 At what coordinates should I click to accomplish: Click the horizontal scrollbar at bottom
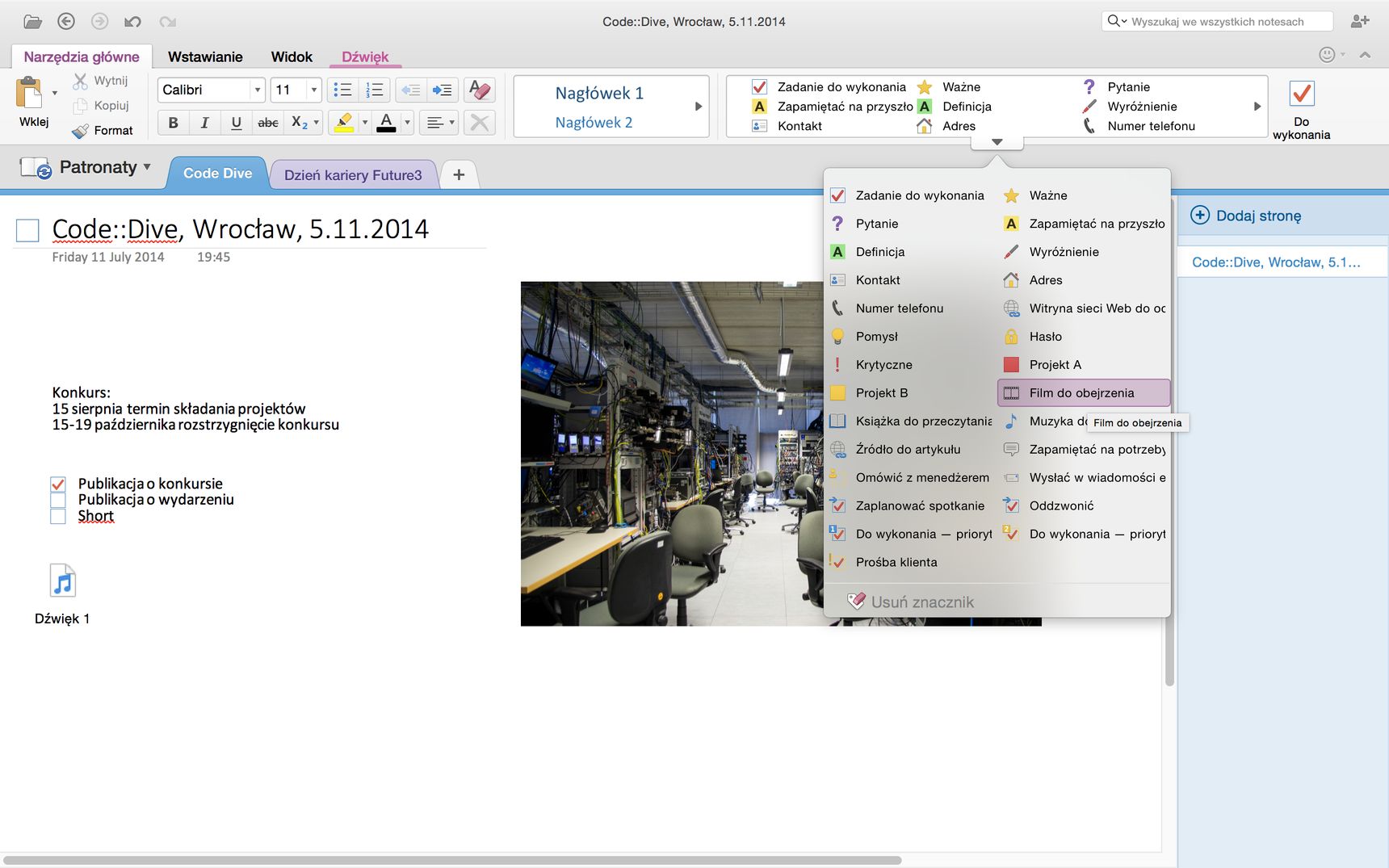pyautogui.click(x=452, y=861)
